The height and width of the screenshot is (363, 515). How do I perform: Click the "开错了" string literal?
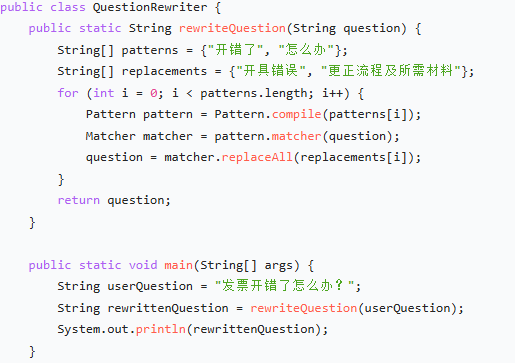(x=235, y=50)
